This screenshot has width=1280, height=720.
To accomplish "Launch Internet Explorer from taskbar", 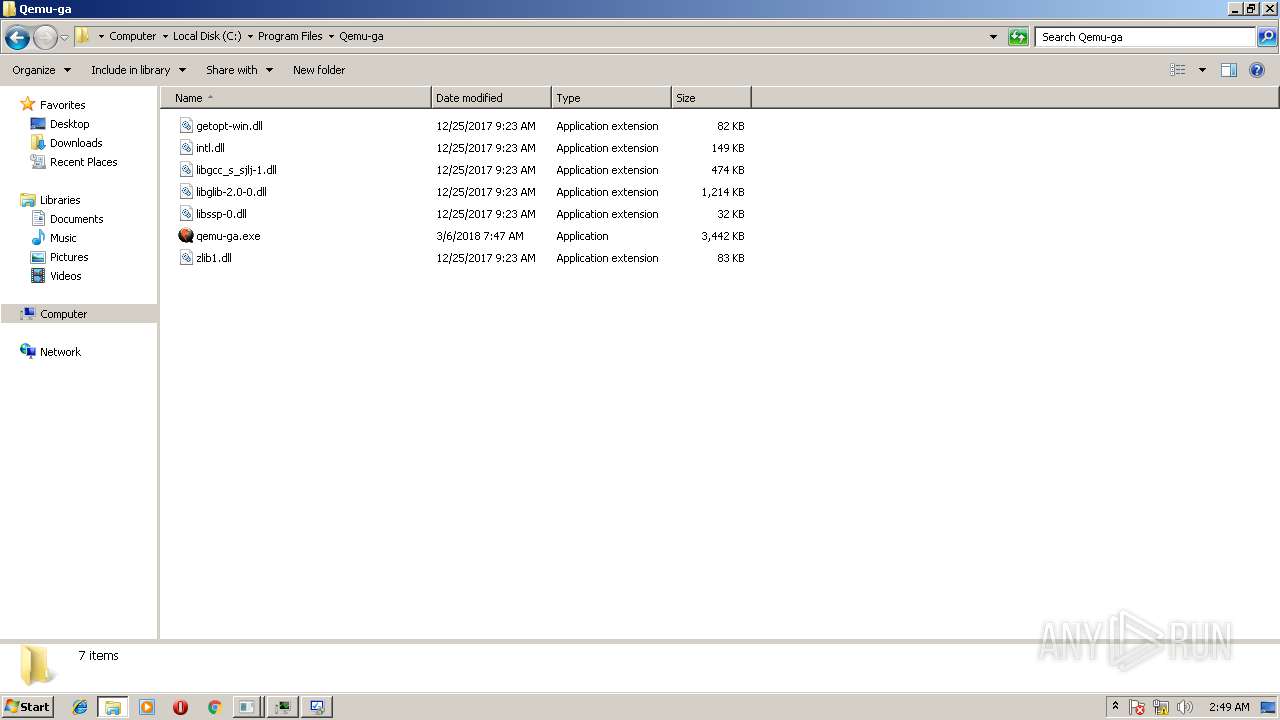I will pyautogui.click(x=80, y=707).
